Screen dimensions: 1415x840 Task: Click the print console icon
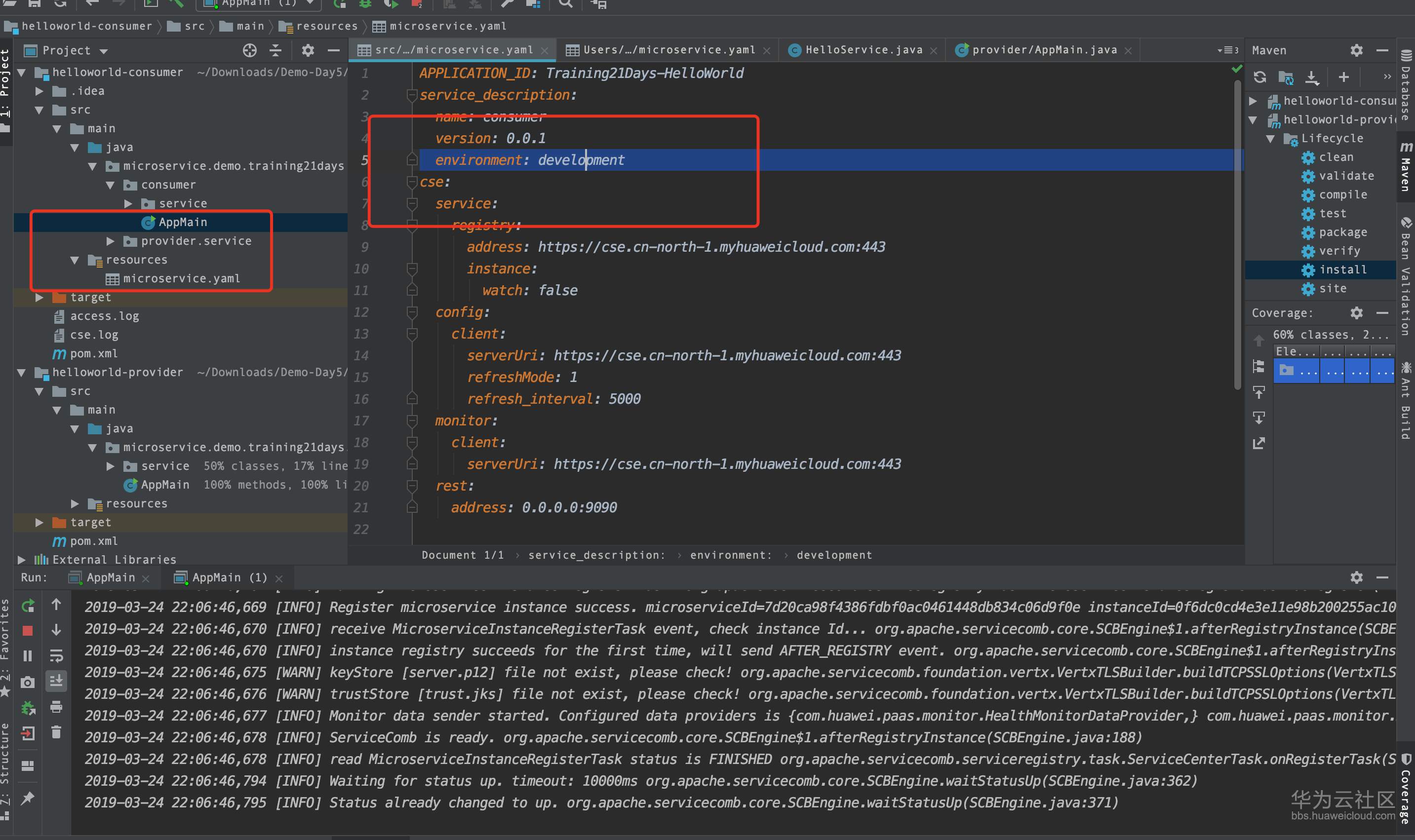pyautogui.click(x=56, y=707)
